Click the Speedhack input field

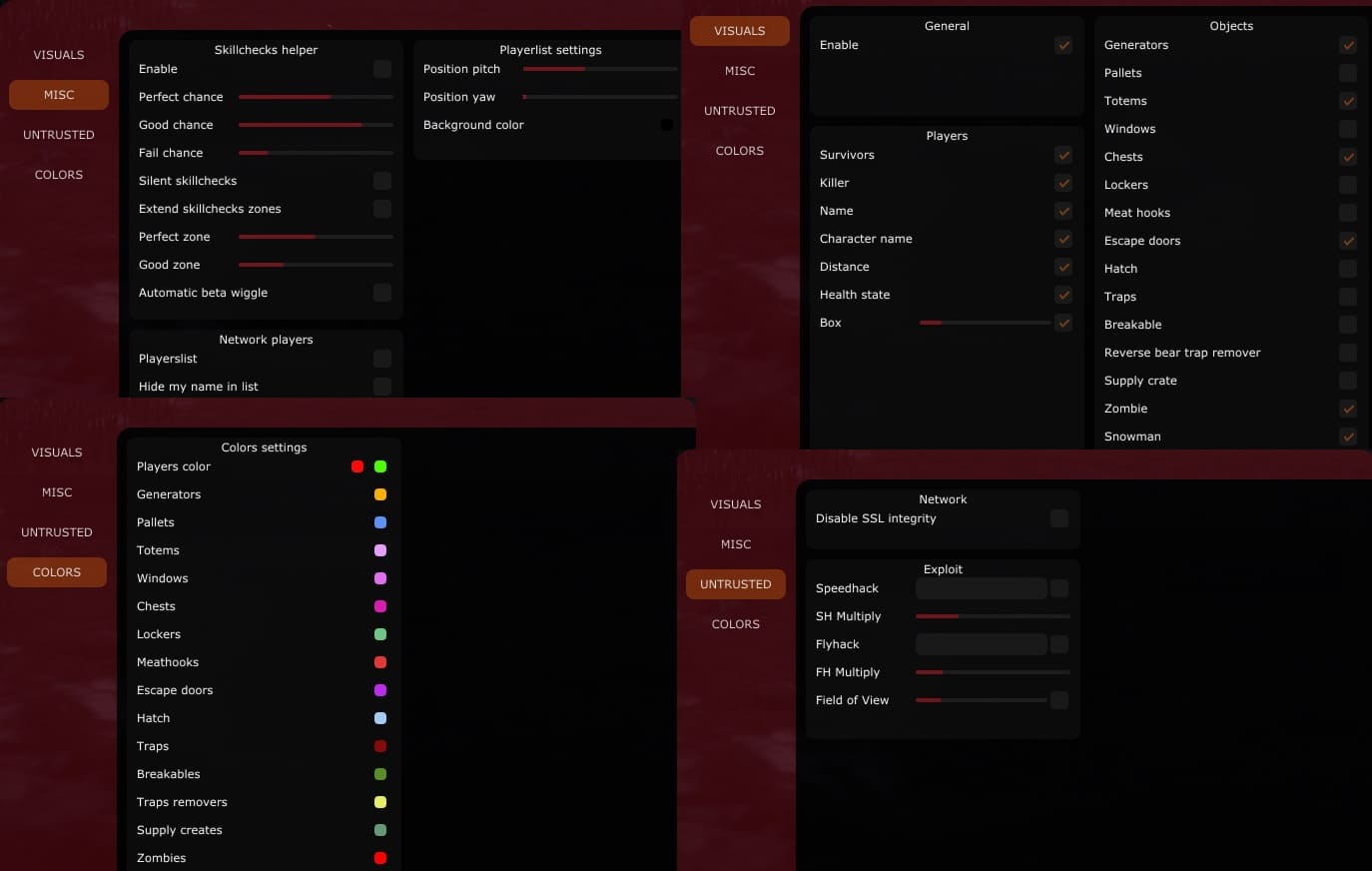point(982,588)
